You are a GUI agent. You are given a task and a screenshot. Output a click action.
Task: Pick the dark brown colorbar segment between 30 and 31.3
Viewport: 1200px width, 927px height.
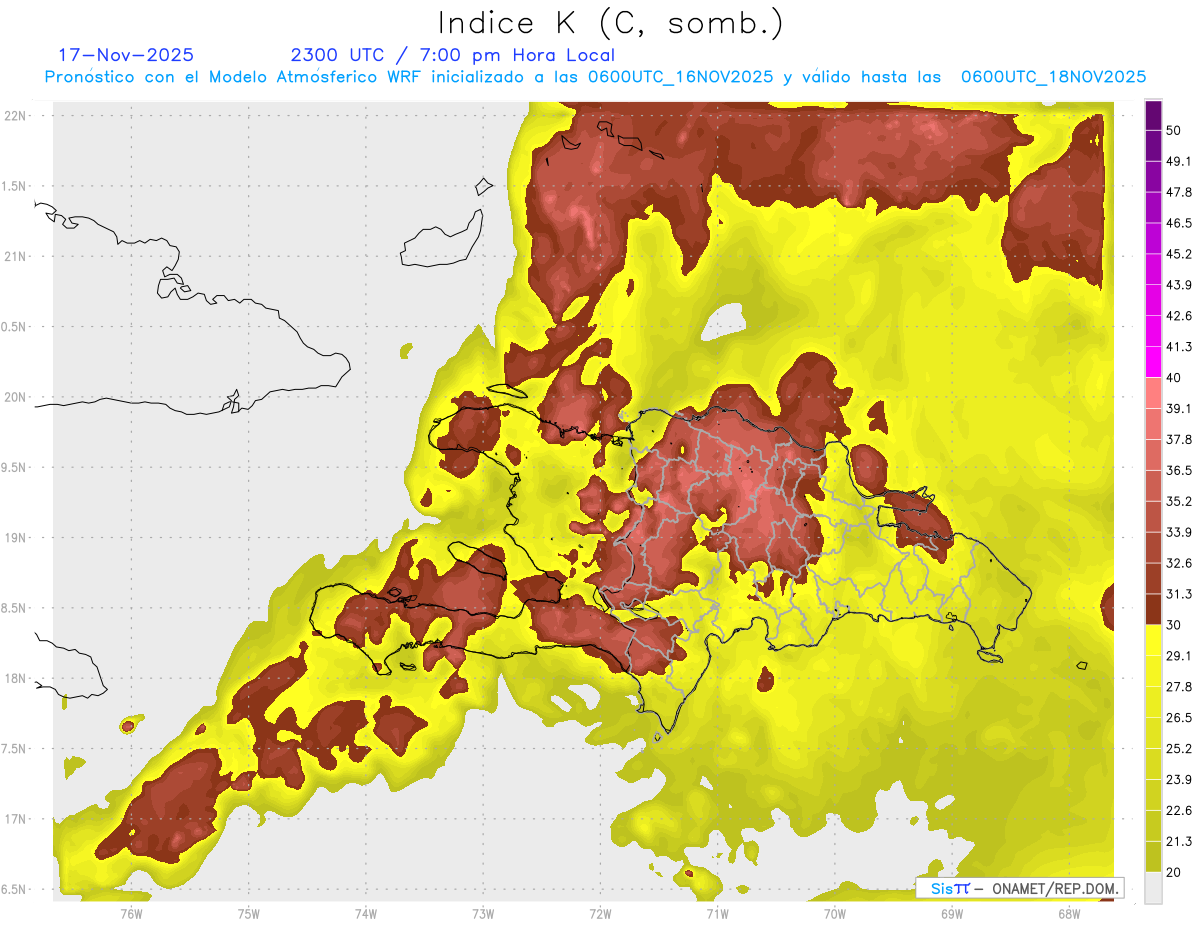pyautogui.click(x=1153, y=609)
